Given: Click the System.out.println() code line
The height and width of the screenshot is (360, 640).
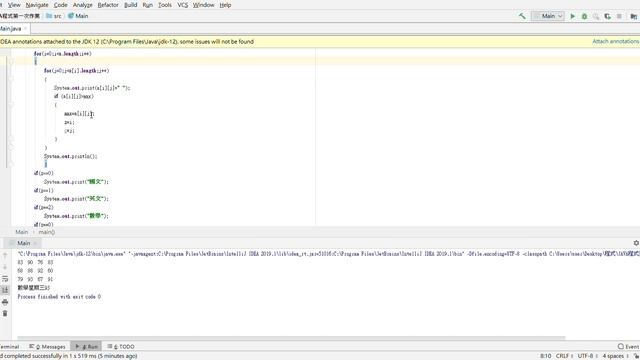Looking at the screenshot, I should pos(71,156).
